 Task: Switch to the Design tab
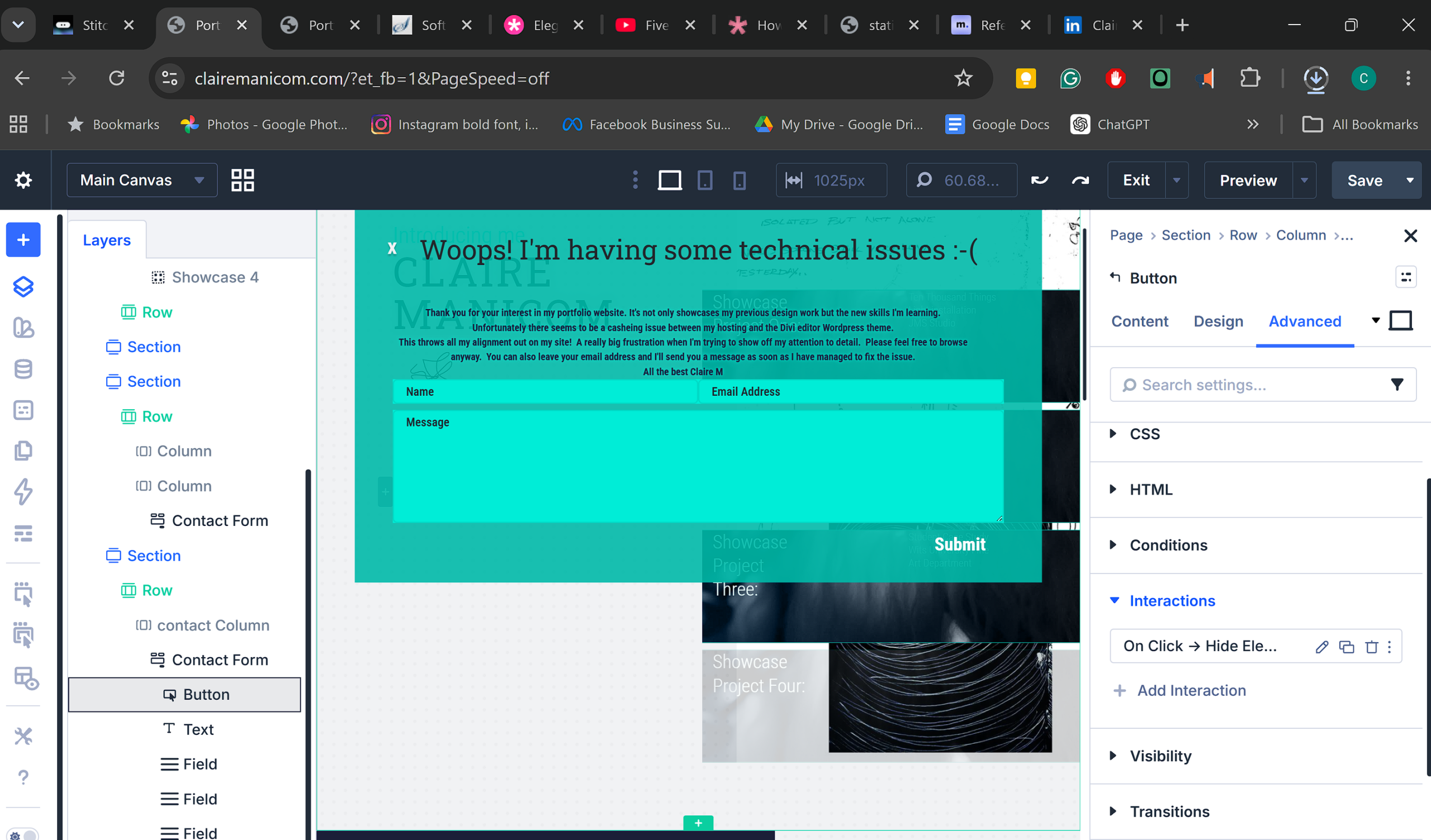click(x=1218, y=321)
